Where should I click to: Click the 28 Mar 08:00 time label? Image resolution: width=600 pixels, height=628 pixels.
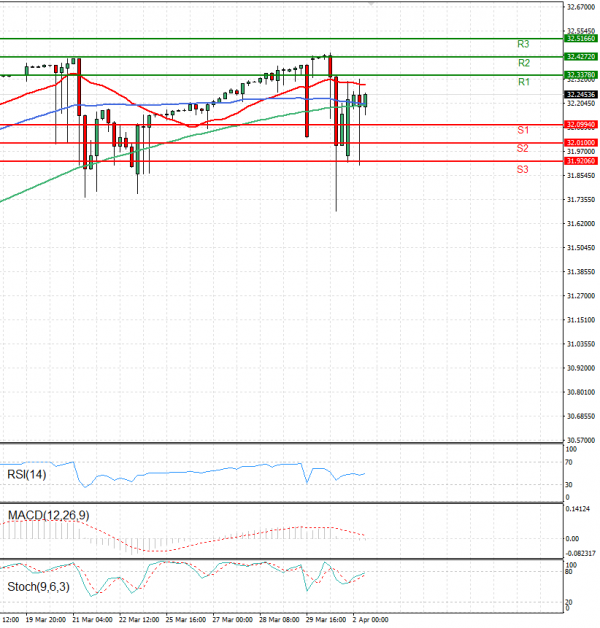[279, 620]
